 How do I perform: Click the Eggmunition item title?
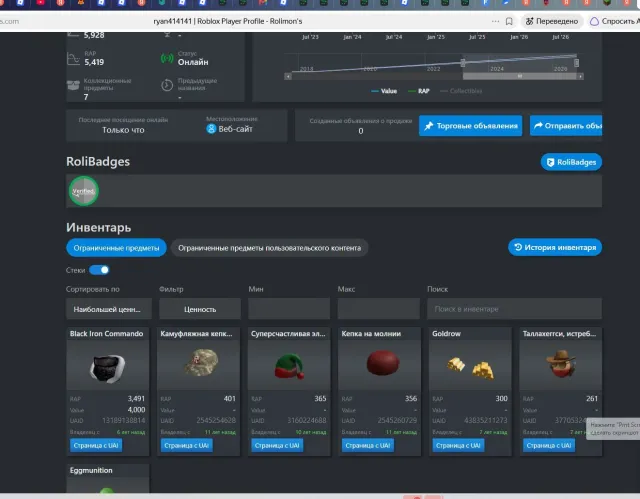[91, 470]
